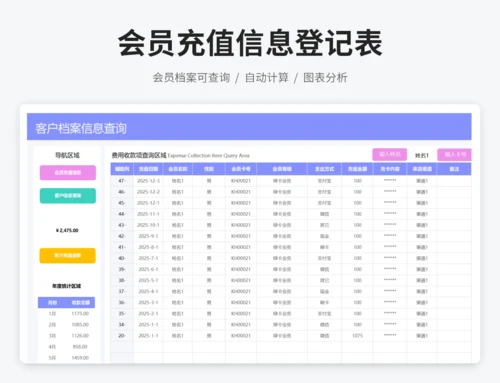Click the yellow button below ¥2,475.00
This screenshot has width=500, height=383.
click(x=68, y=256)
